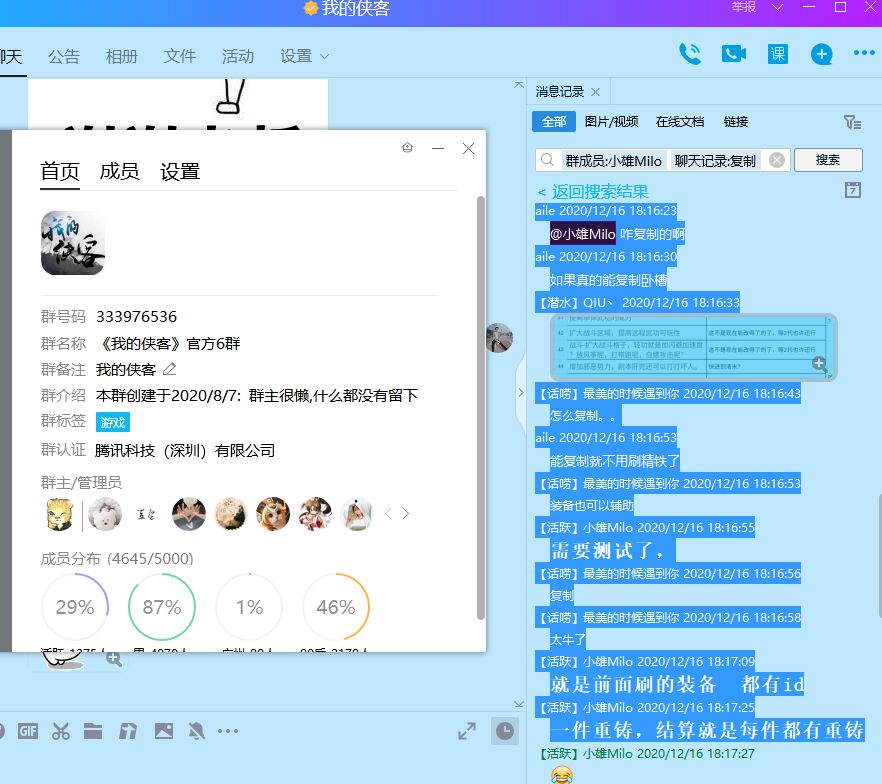Switch to the 成员 tab
The height and width of the screenshot is (784, 882).
(119, 171)
